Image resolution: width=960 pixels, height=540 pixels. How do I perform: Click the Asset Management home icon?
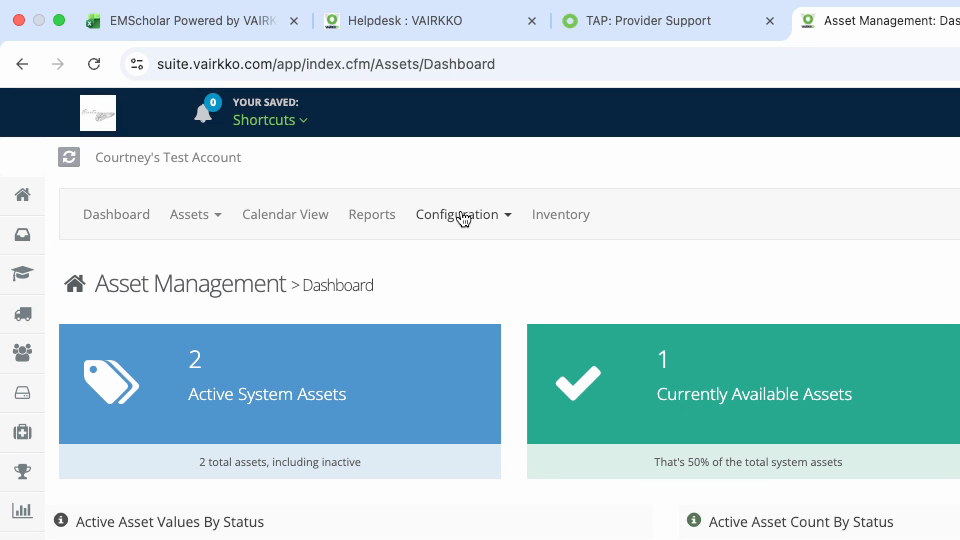(x=75, y=284)
